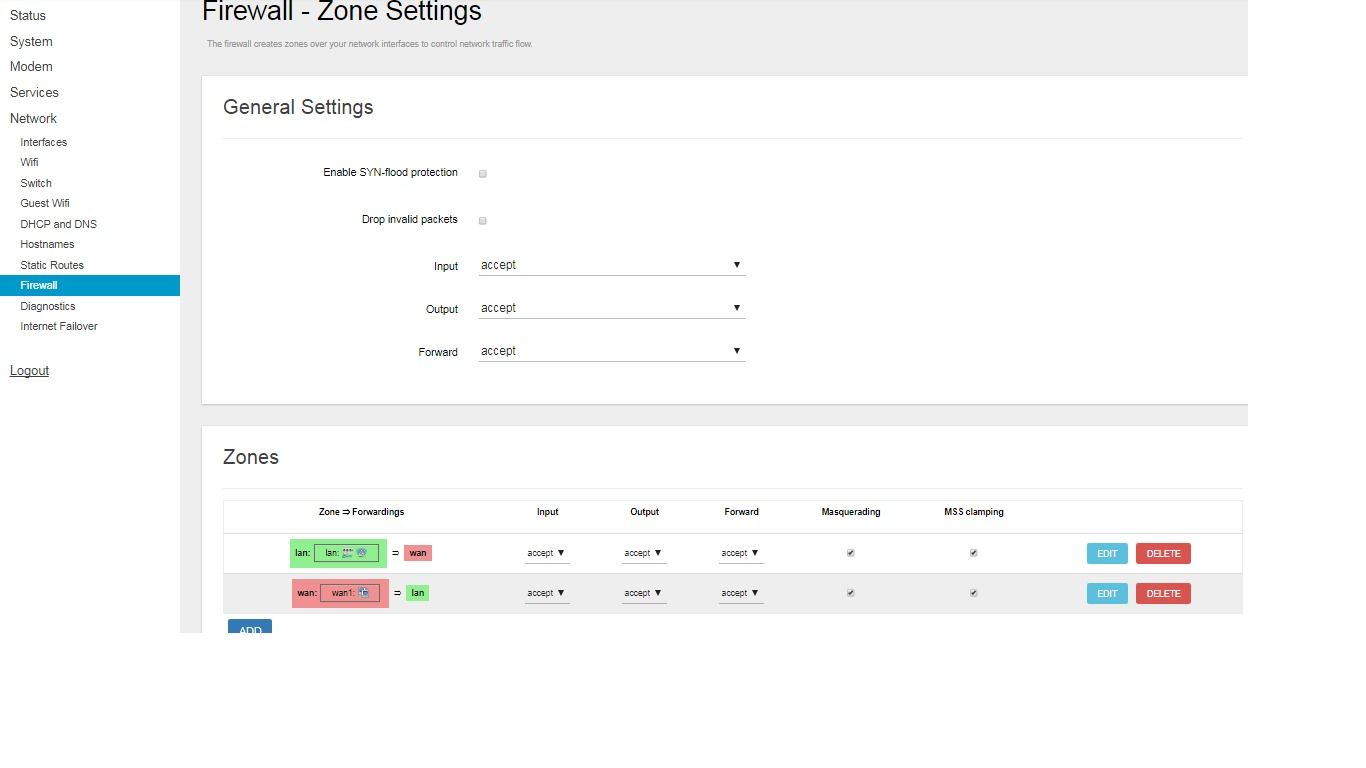Screen dimensions: 1366x768
Task: Click the Logout link
Action: (29, 371)
